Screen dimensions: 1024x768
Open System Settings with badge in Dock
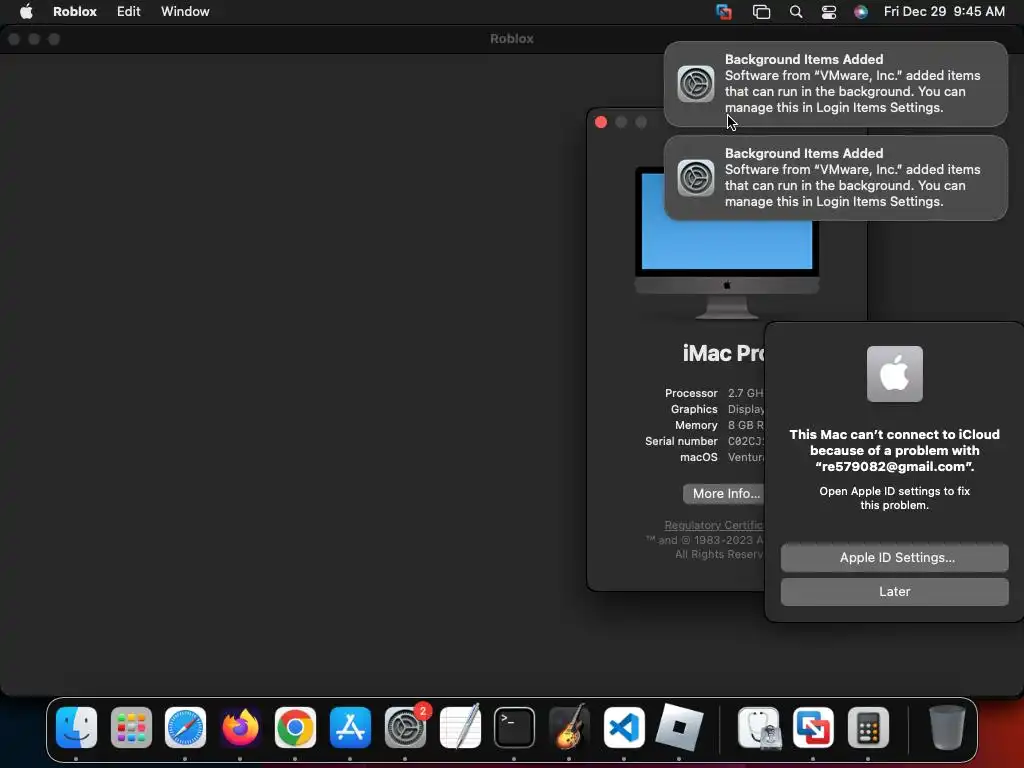point(406,727)
